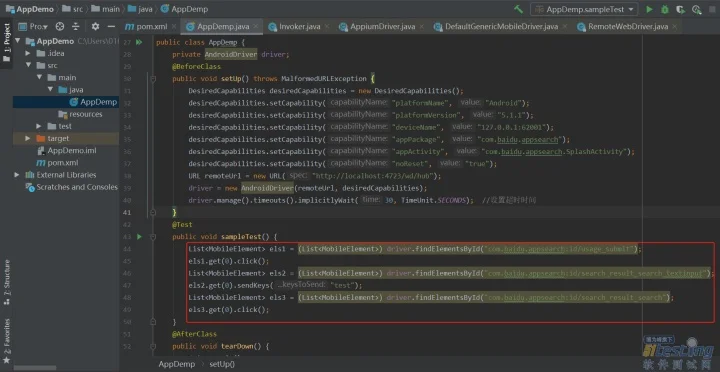
Task: Run AppDemp.sampleTest with green play icon
Action: (x=649, y=9)
